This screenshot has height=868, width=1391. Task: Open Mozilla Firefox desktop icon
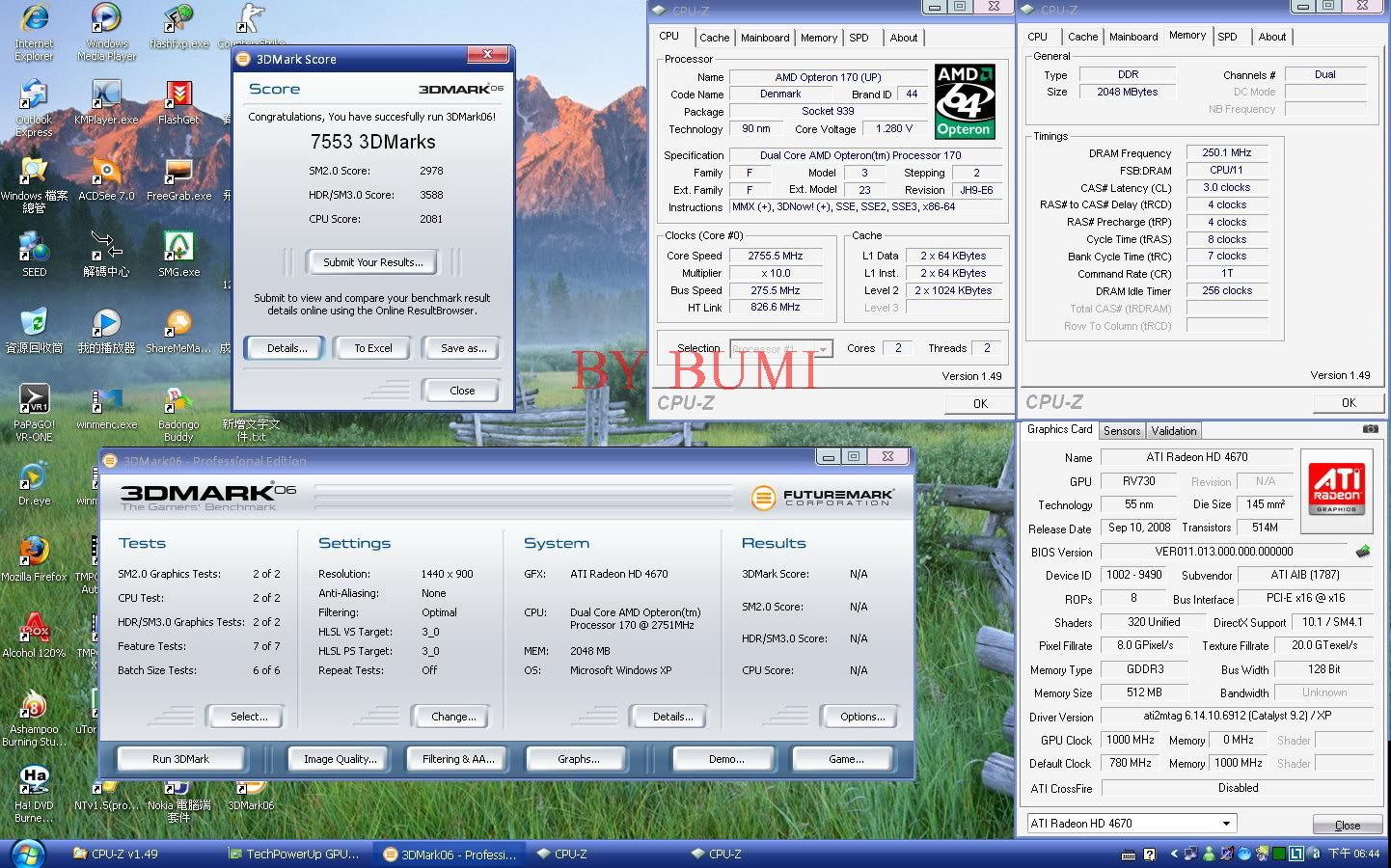click(34, 559)
